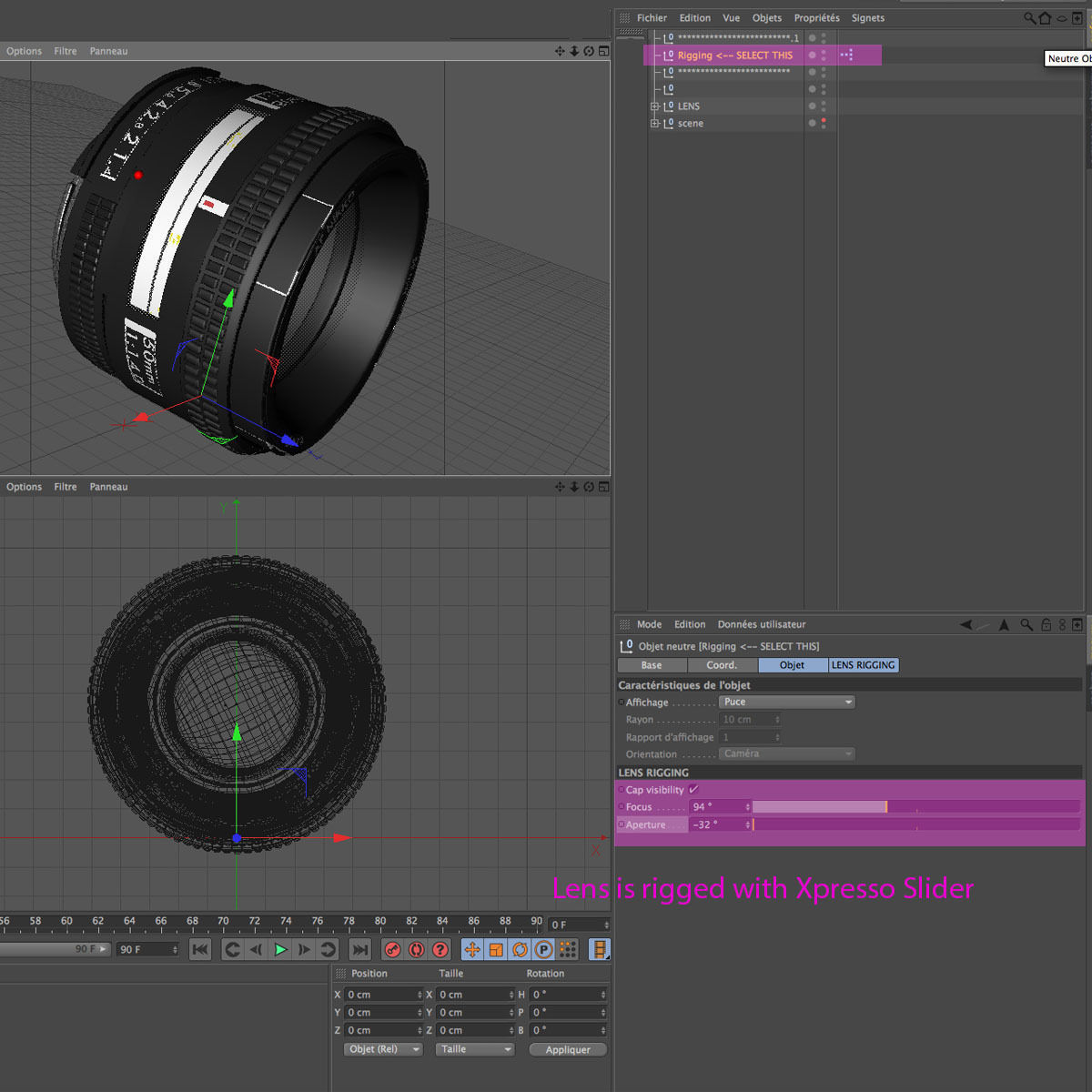Toggle the Position keyframe recording icon
Viewport: 1092px width, 1092px height.
pyautogui.click(x=472, y=950)
